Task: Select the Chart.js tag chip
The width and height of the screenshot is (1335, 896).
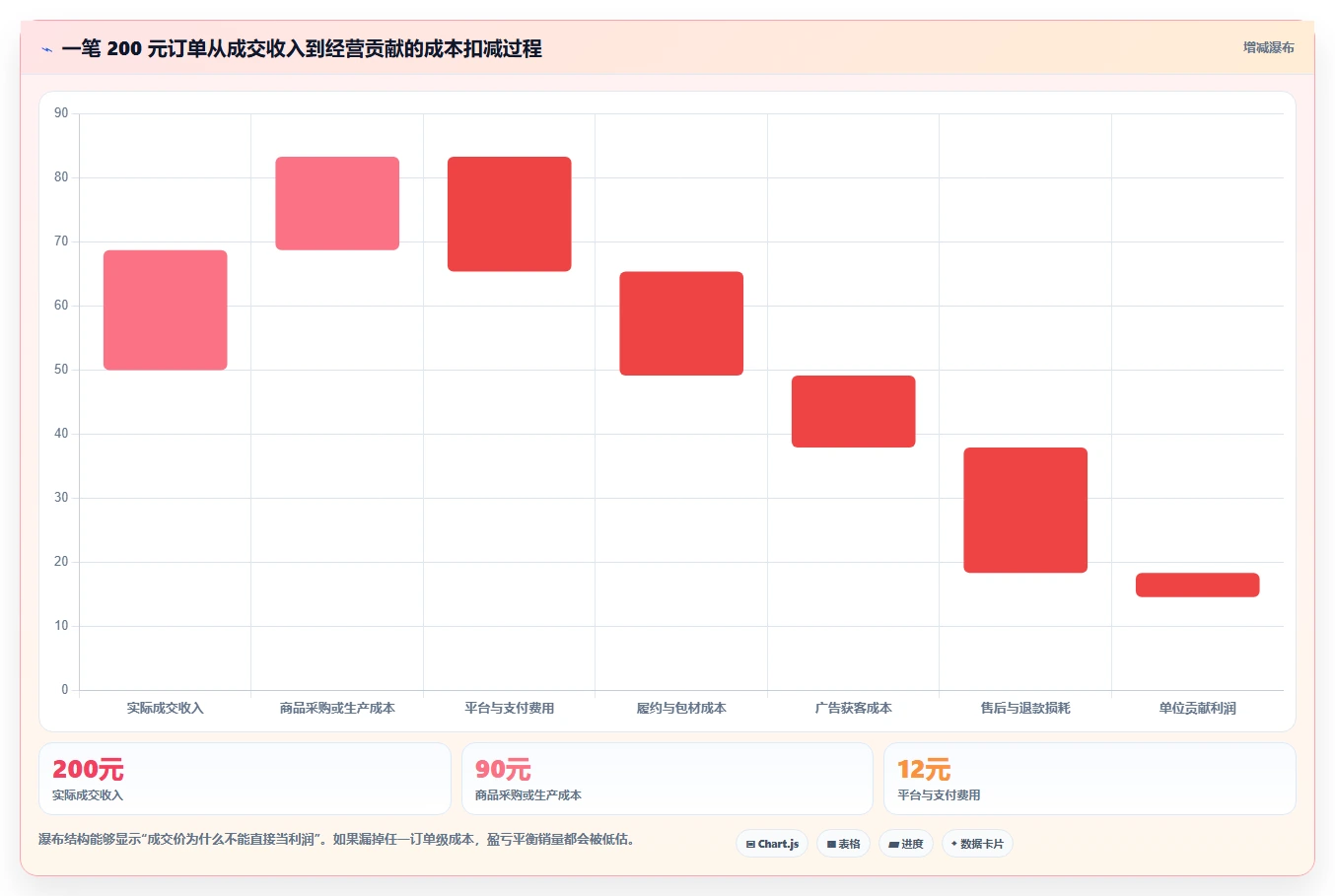Action: [x=772, y=844]
